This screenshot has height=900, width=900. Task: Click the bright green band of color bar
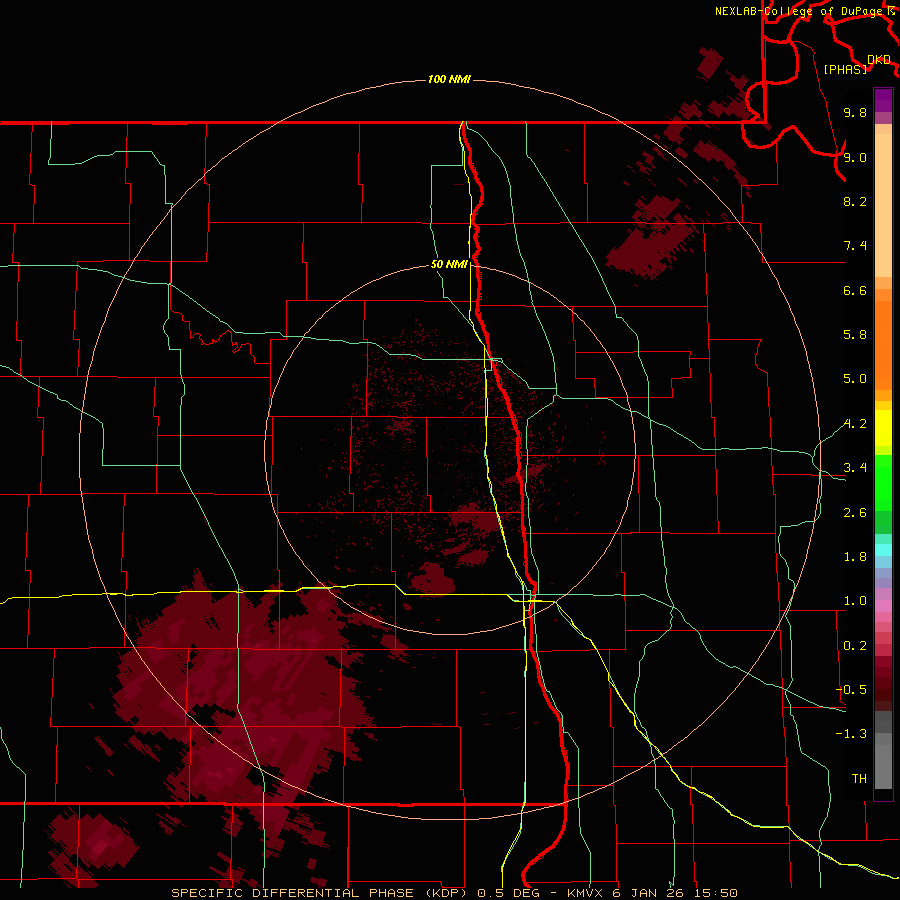883,482
